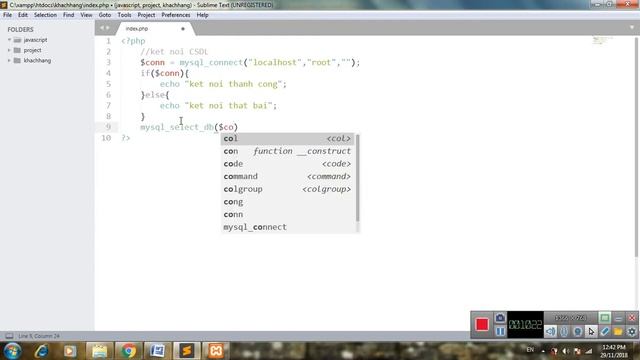
Task: Click line number 3 in gutter
Action: [x=109, y=62]
